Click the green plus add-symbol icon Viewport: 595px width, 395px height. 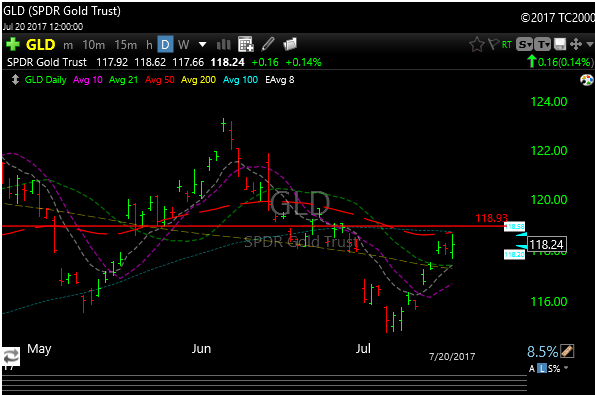[x=13, y=44]
